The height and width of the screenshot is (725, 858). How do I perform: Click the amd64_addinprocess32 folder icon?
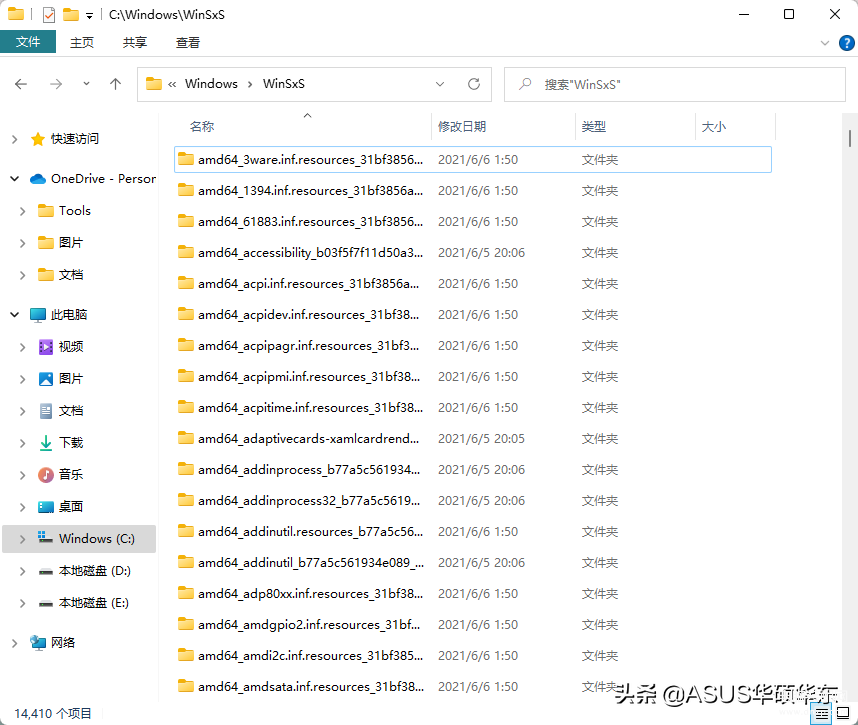pos(186,500)
